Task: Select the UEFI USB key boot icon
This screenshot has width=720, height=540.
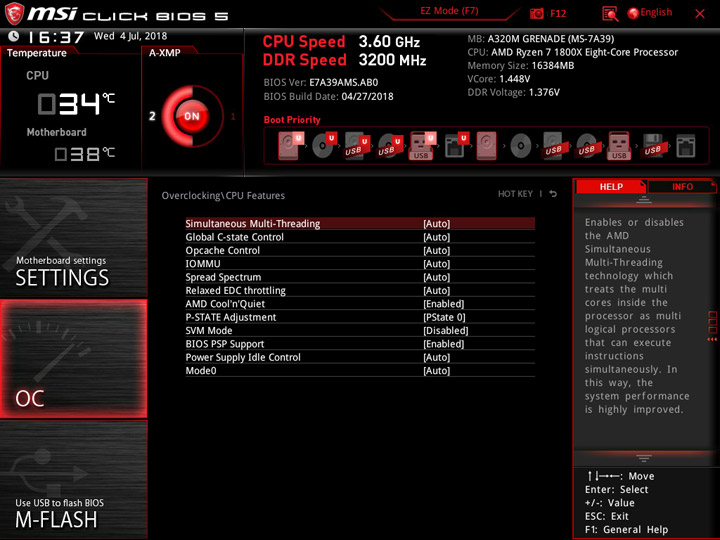Action: pyautogui.click(x=422, y=146)
